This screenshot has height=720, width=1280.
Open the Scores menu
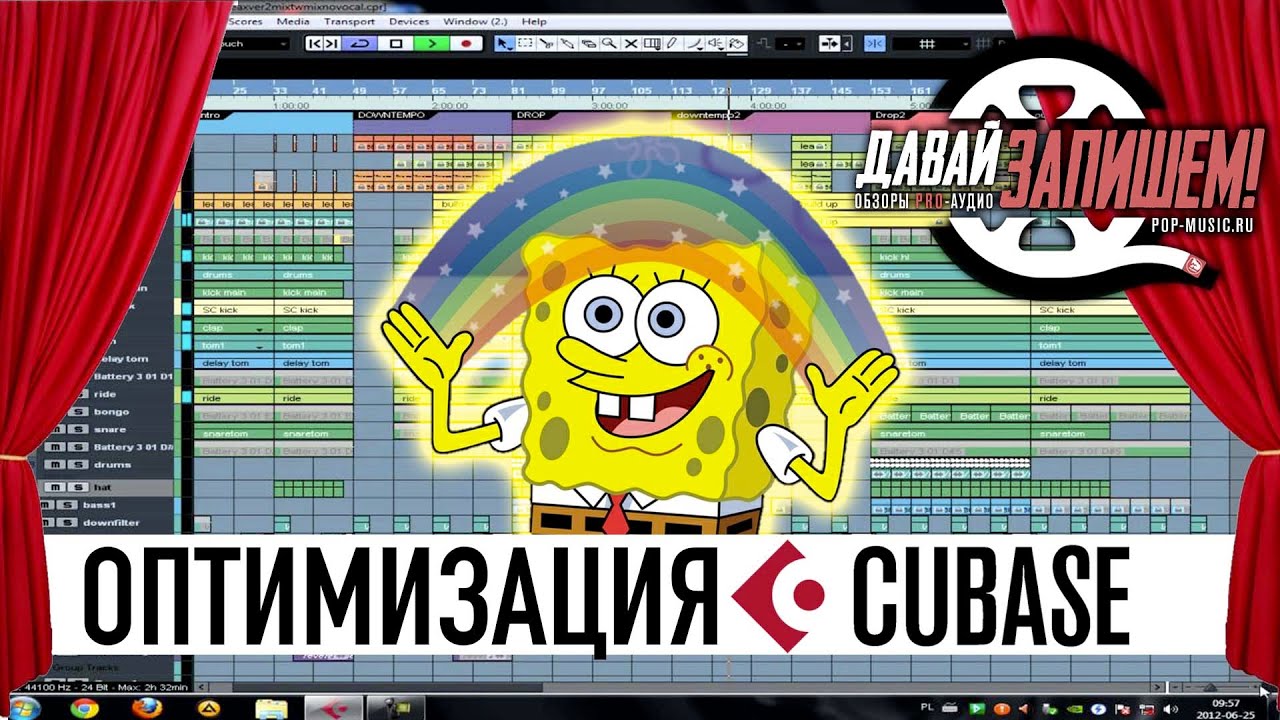click(x=245, y=21)
